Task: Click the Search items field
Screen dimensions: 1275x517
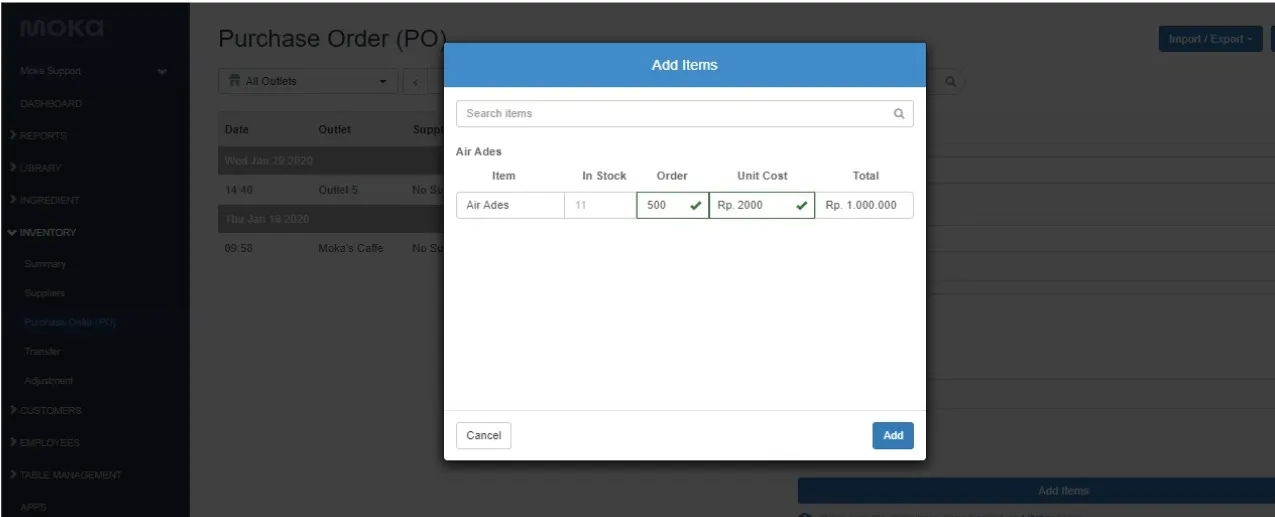Action: click(x=685, y=114)
